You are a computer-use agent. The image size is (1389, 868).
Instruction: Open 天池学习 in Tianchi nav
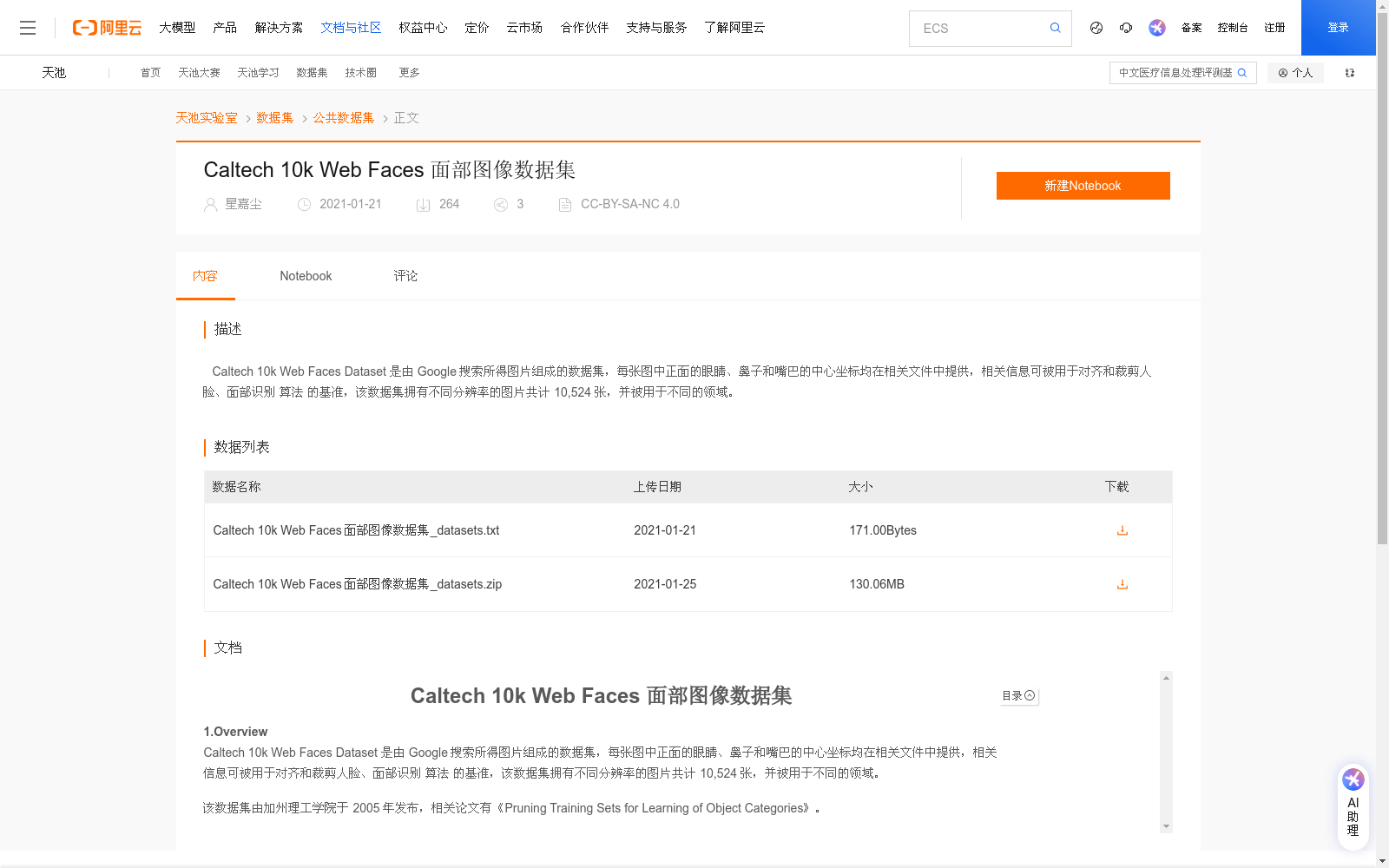[x=258, y=73]
